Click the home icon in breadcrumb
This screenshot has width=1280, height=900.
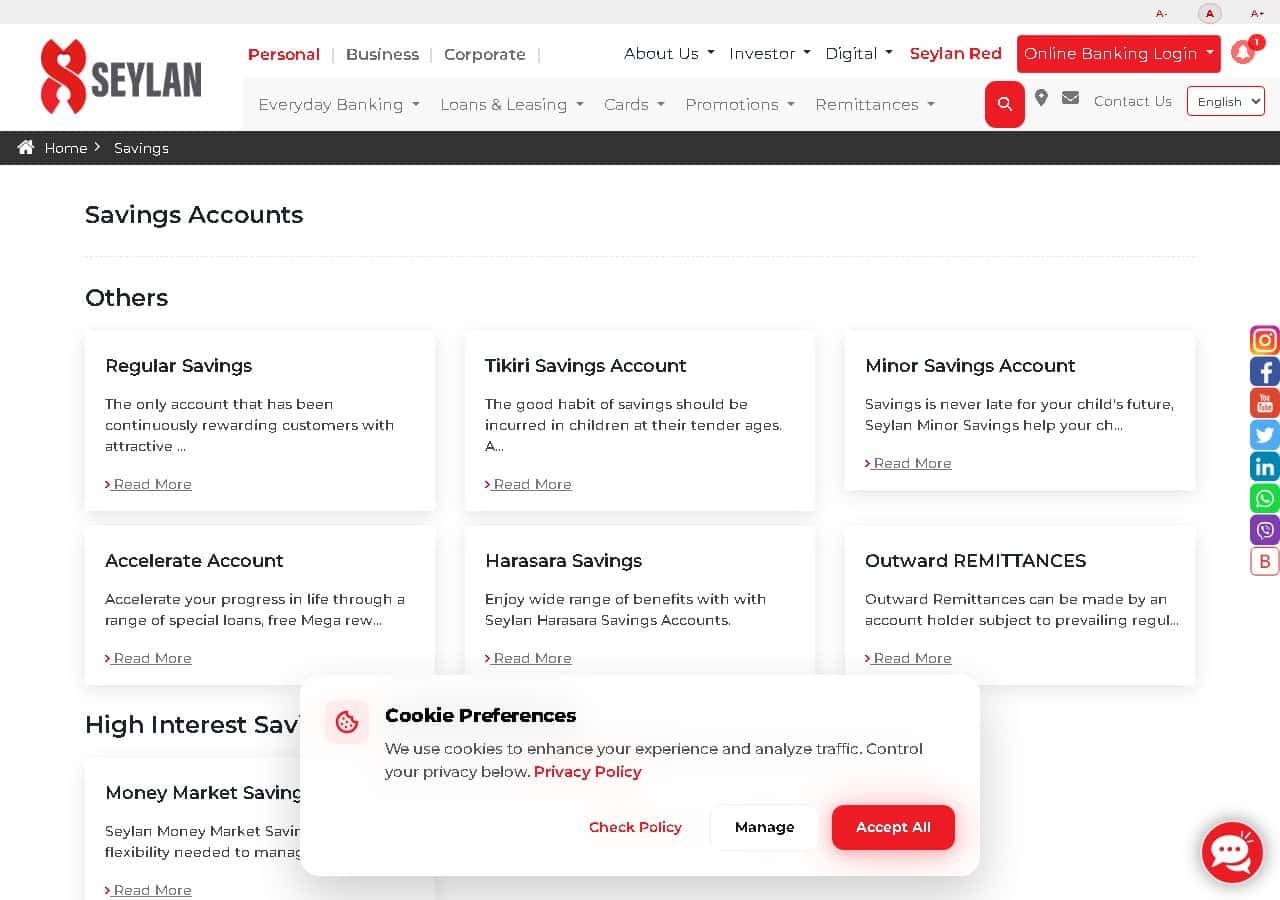(x=26, y=147)
